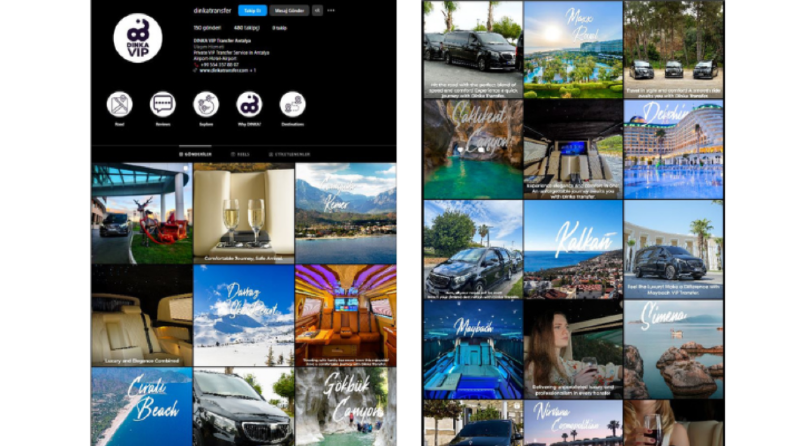The height and width of the screenshot is (446, 793).
Task: Open the van with red reindeer post
Action: pyautogui.click(x=142, y=213)
